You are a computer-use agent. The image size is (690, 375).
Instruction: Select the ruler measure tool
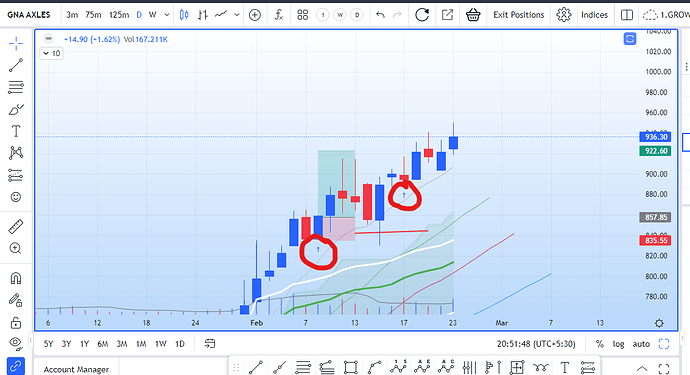click(16, 227)
